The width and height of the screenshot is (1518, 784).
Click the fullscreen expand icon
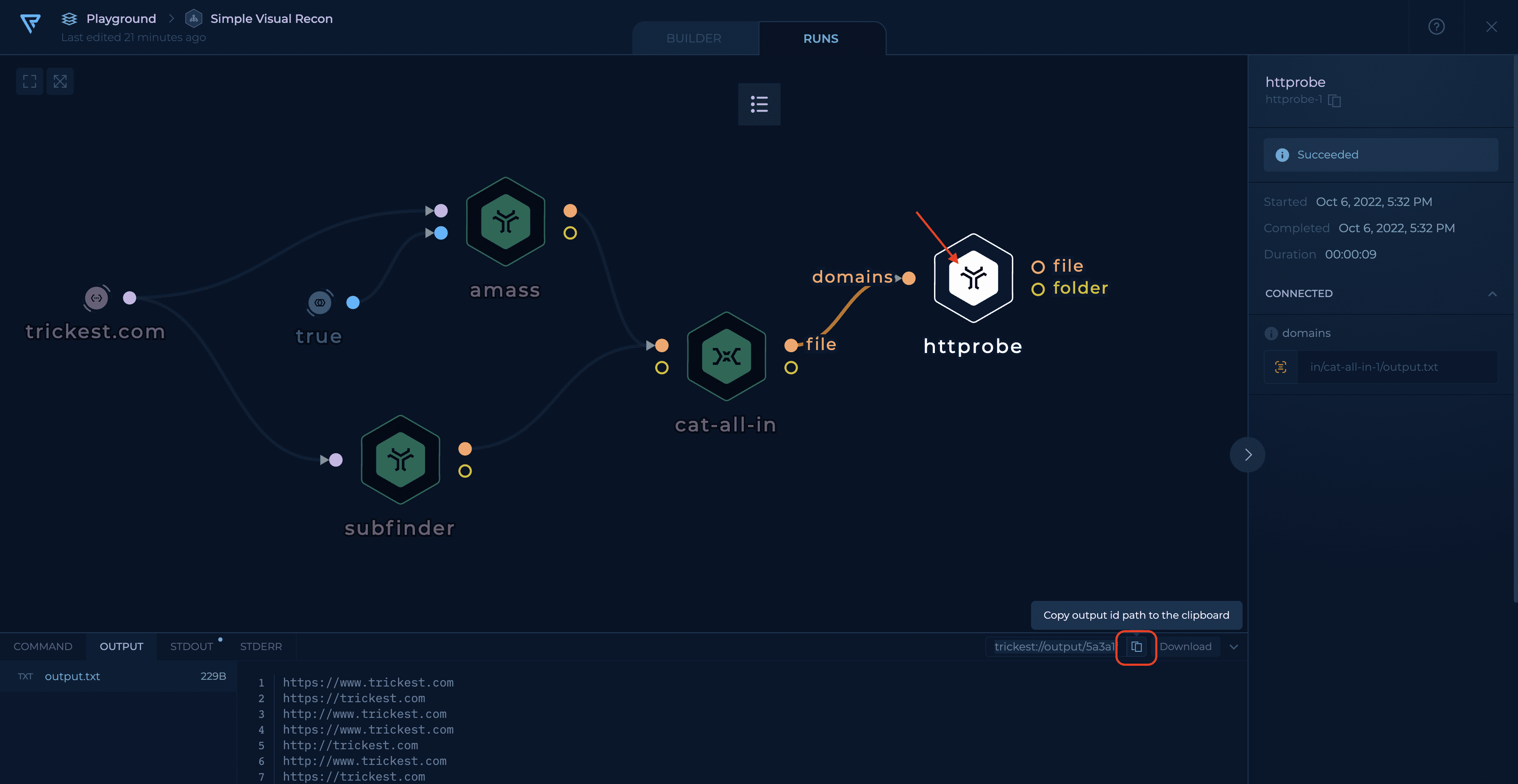tap(60, 81)
